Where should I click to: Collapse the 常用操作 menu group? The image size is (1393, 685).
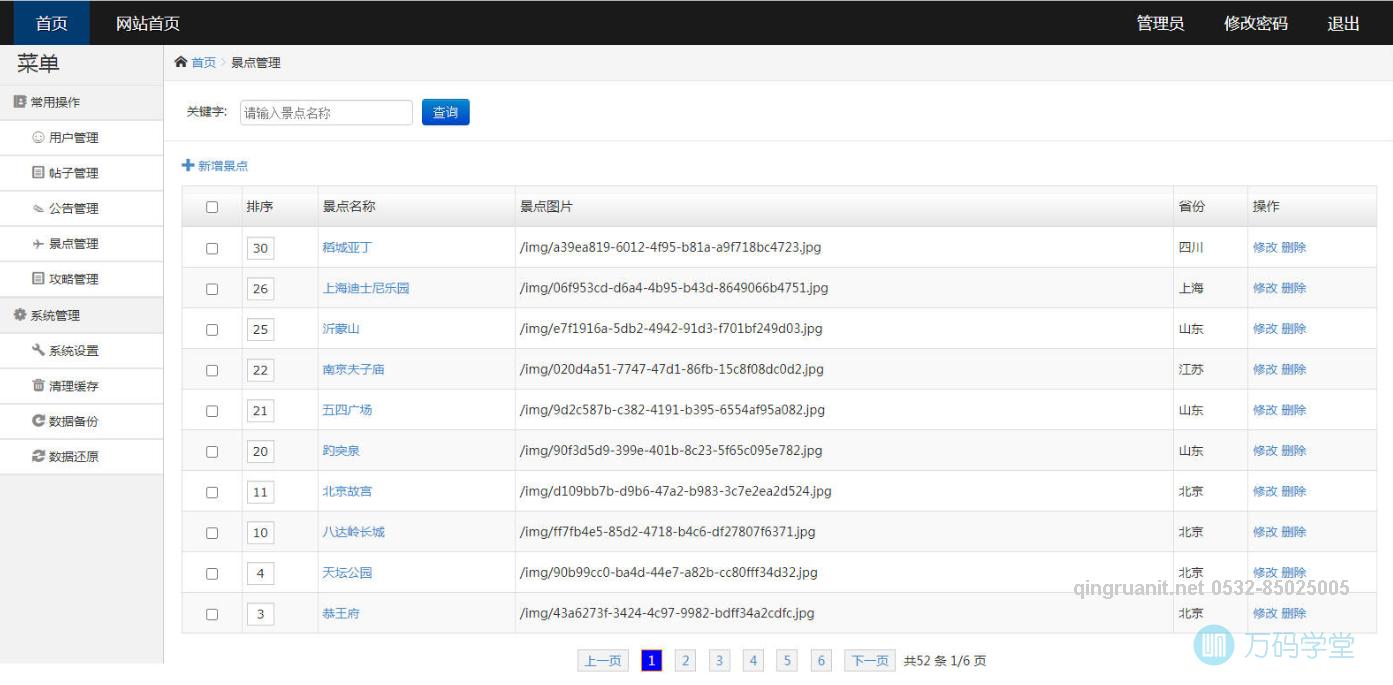pyautogui.click(x=55, y=102)
